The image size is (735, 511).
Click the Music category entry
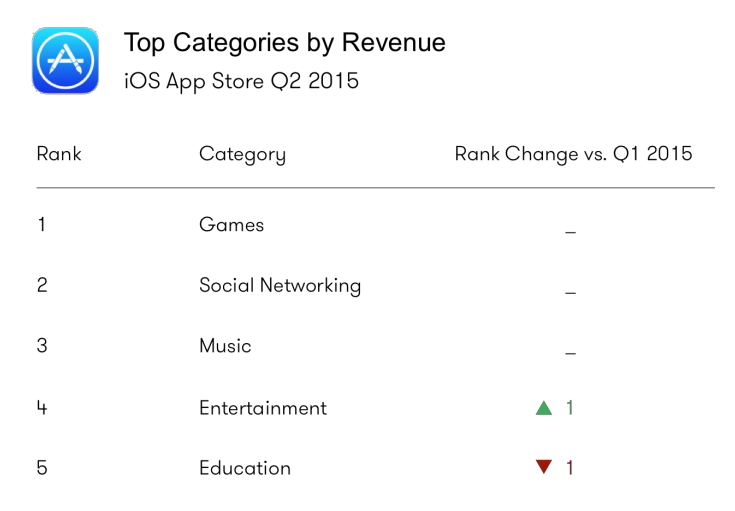pos(225,346)
